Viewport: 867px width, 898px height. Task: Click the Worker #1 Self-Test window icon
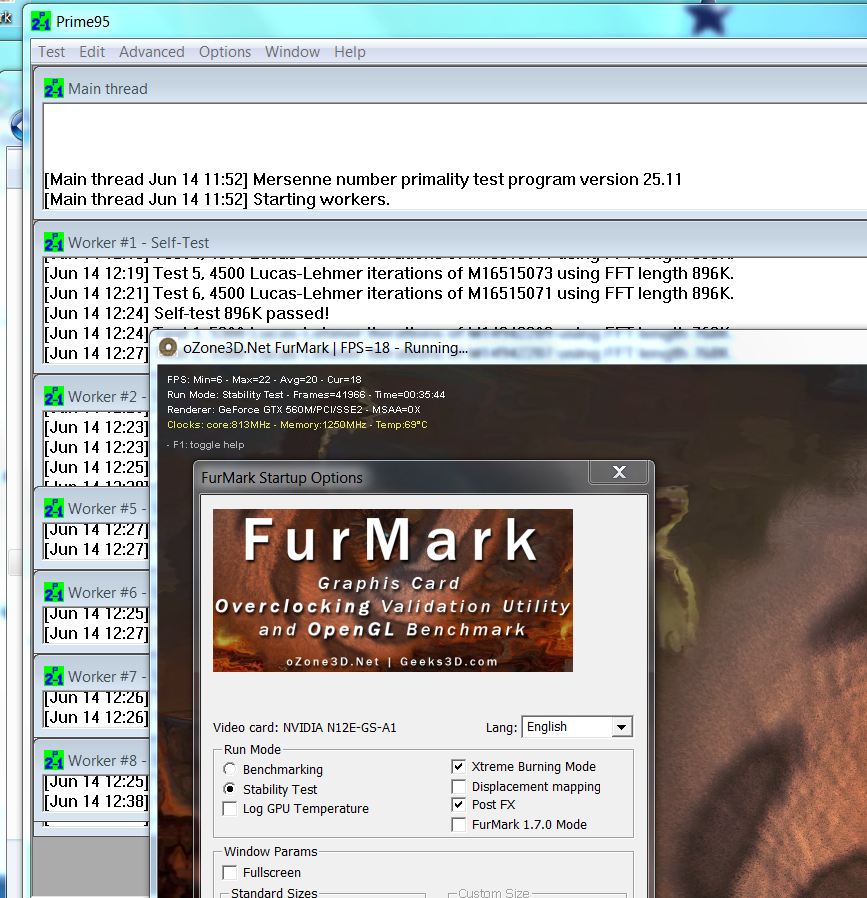[x=54, y=243]
